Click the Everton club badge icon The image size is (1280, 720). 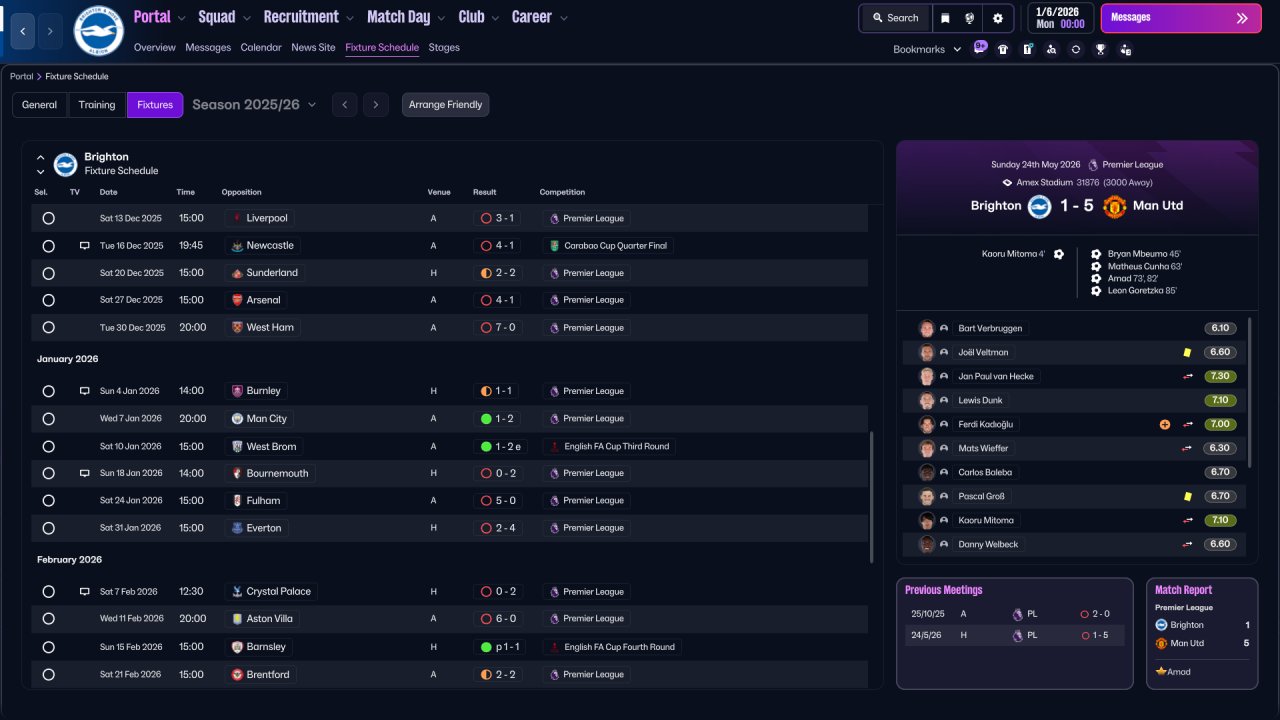pyautogui.click(x=237, y=528)
